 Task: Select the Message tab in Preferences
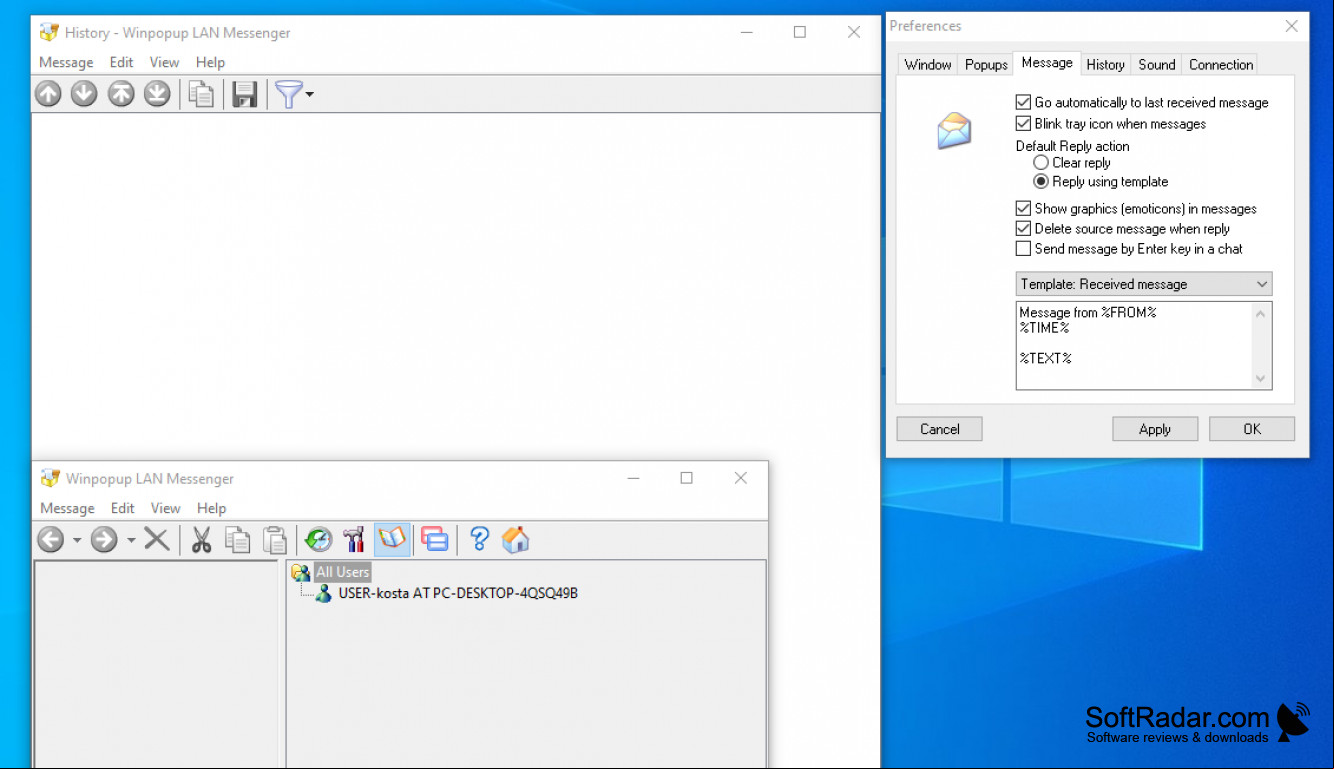point(1047,63)
